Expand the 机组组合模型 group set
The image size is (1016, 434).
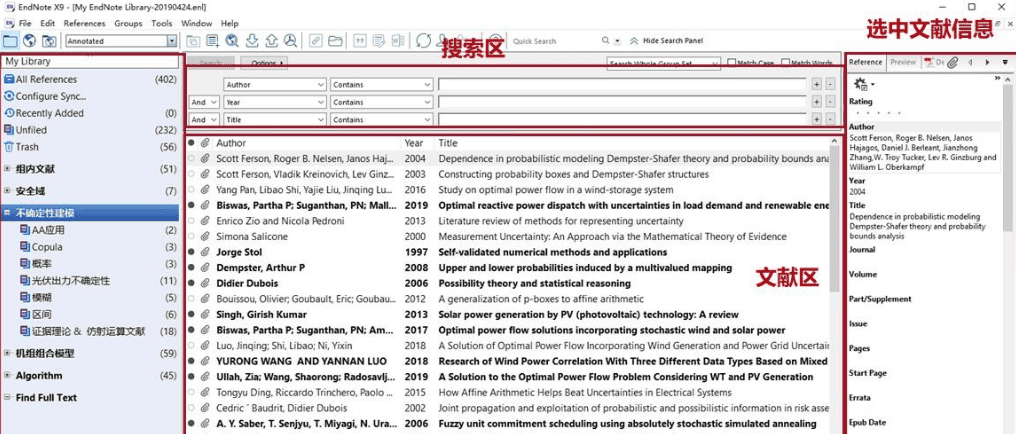point(7,354)
